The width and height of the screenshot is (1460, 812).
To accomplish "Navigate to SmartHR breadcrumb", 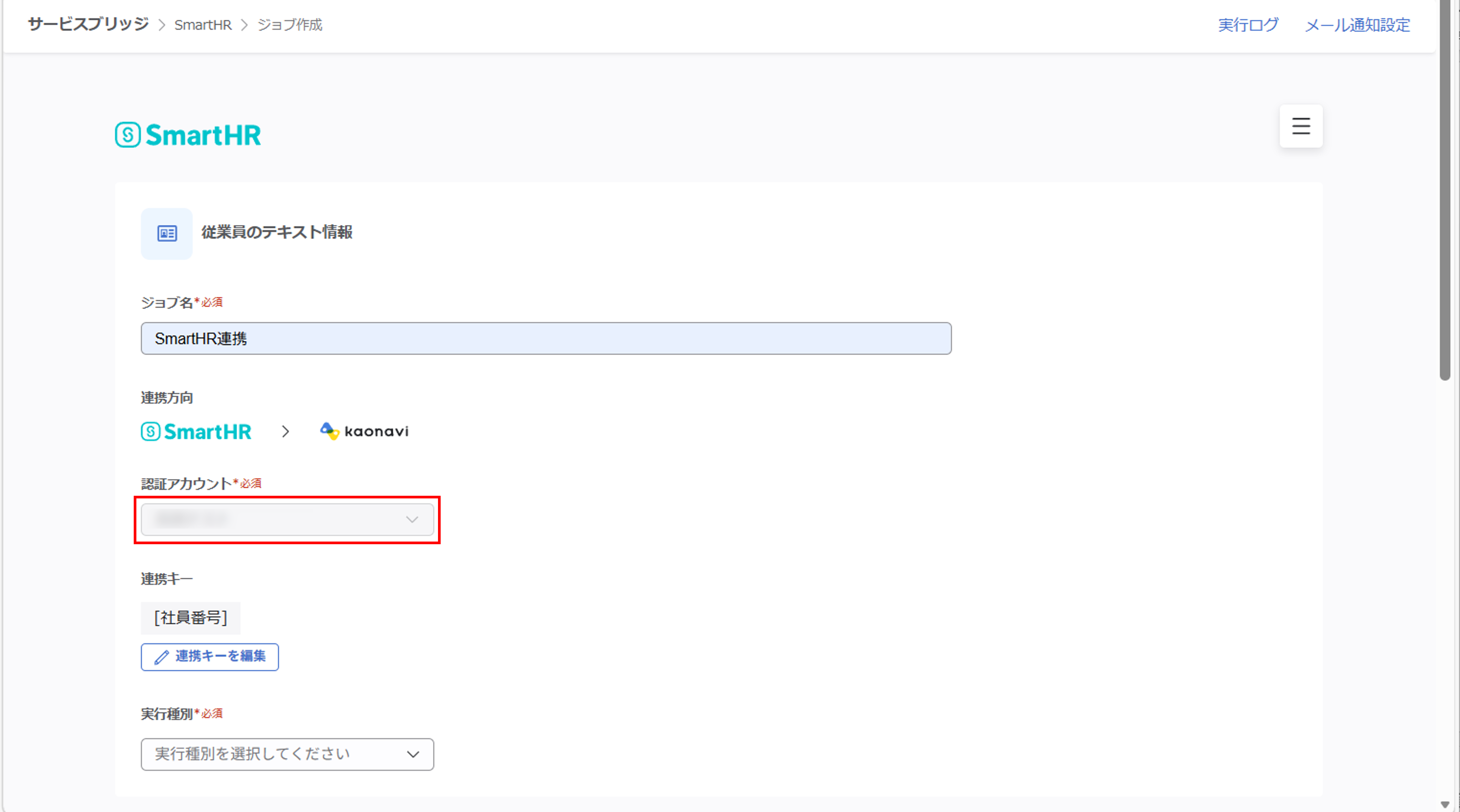I will (203, 25).
